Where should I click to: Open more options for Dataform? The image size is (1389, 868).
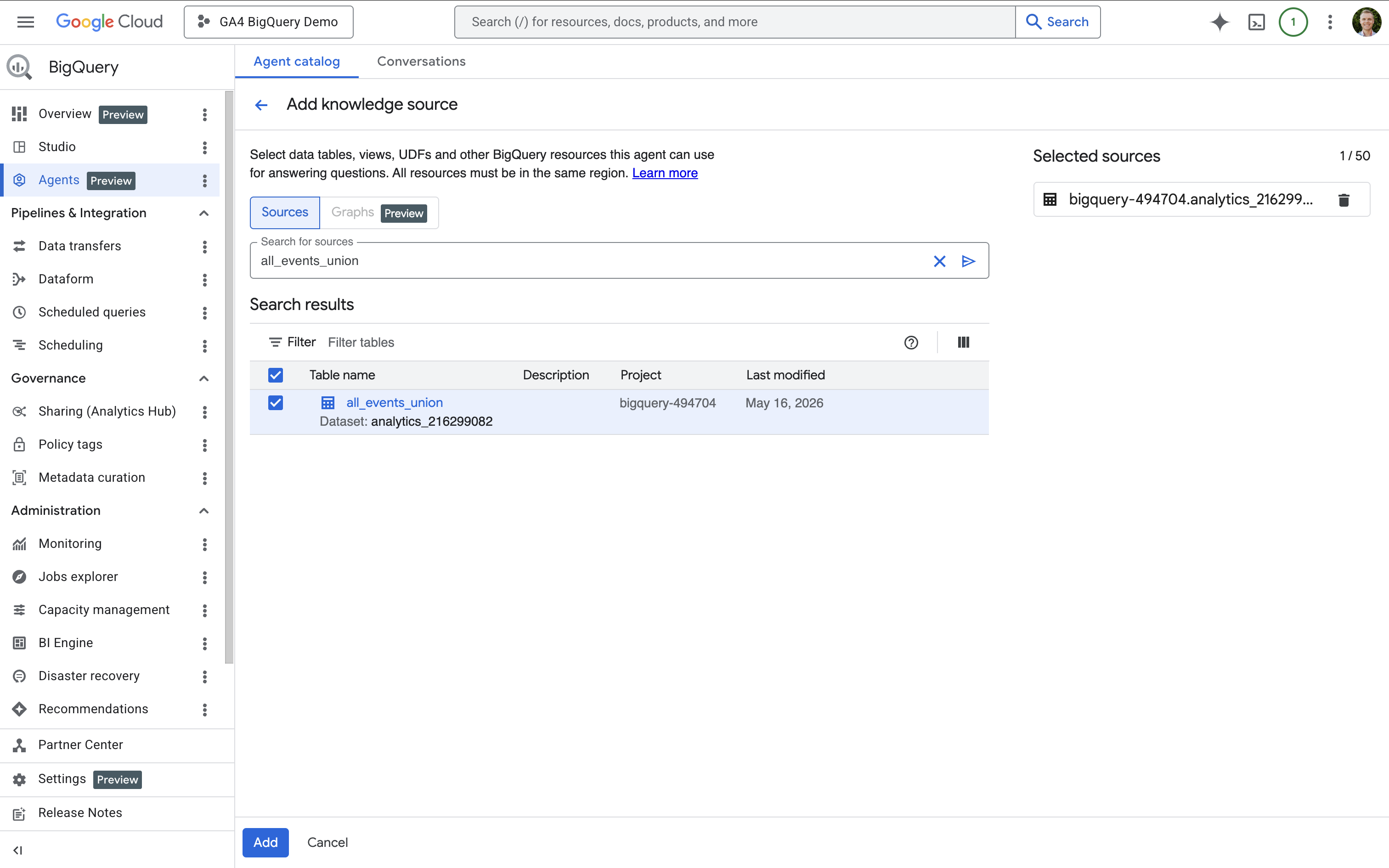point(204,280)
